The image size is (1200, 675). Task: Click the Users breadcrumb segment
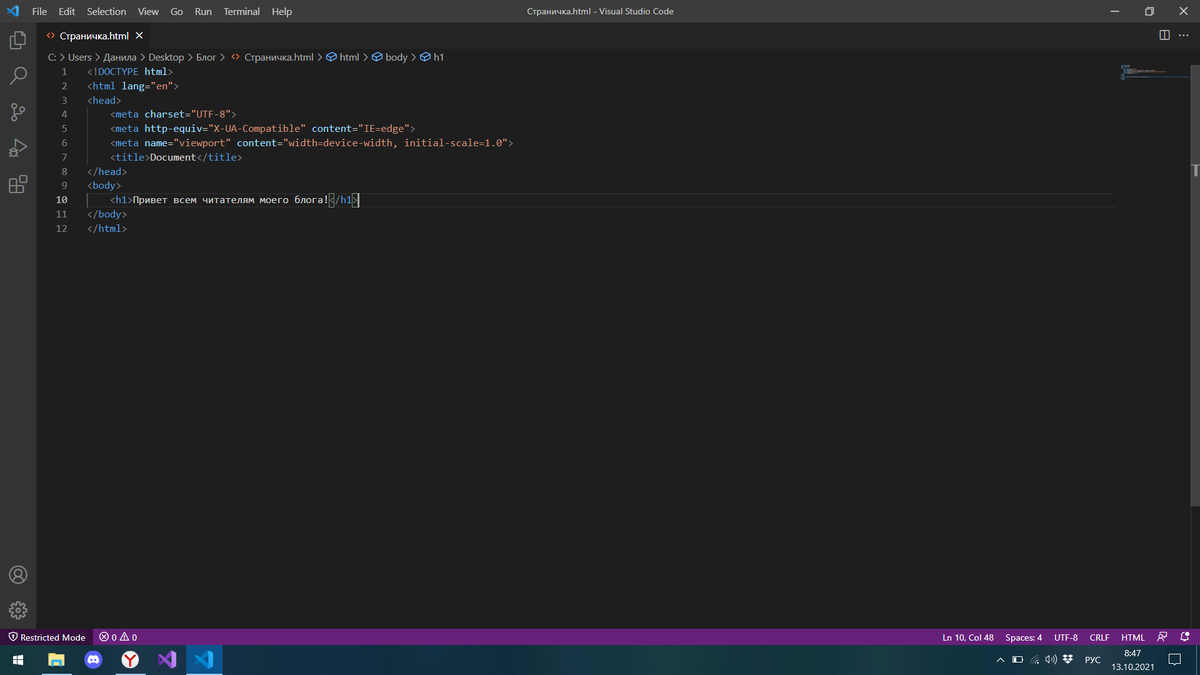(80, 57)
